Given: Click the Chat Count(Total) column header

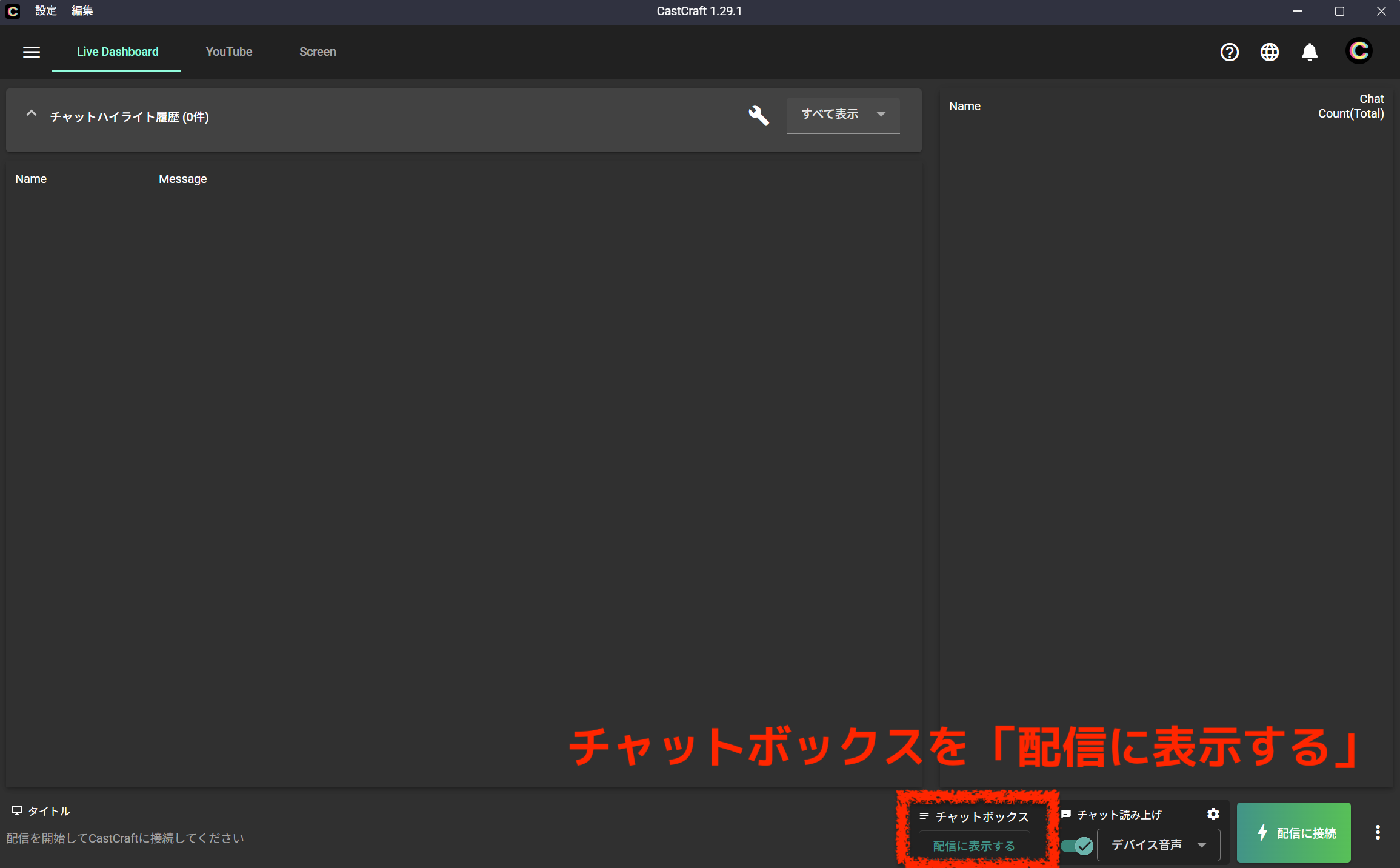Looking at the screenshot, I should click(x=1350, y=106).
